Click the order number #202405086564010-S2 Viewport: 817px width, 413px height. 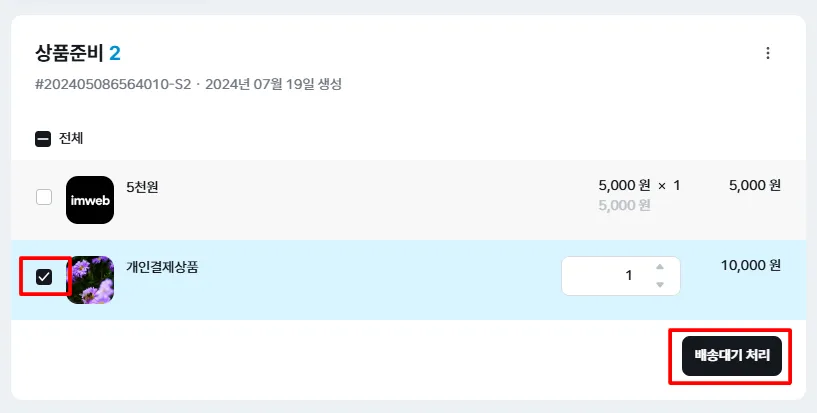(x=113, y=84)
